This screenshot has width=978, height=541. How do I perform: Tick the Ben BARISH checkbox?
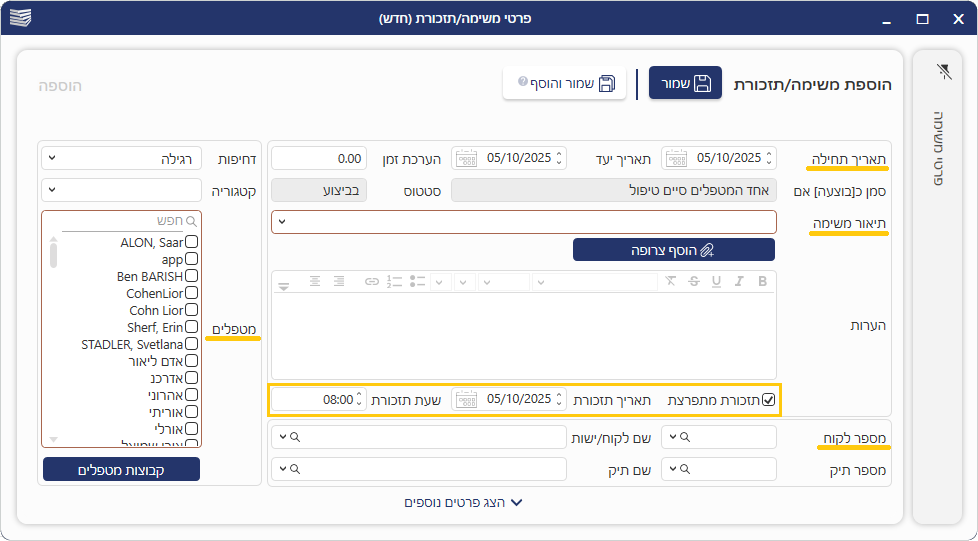point(191,276)
